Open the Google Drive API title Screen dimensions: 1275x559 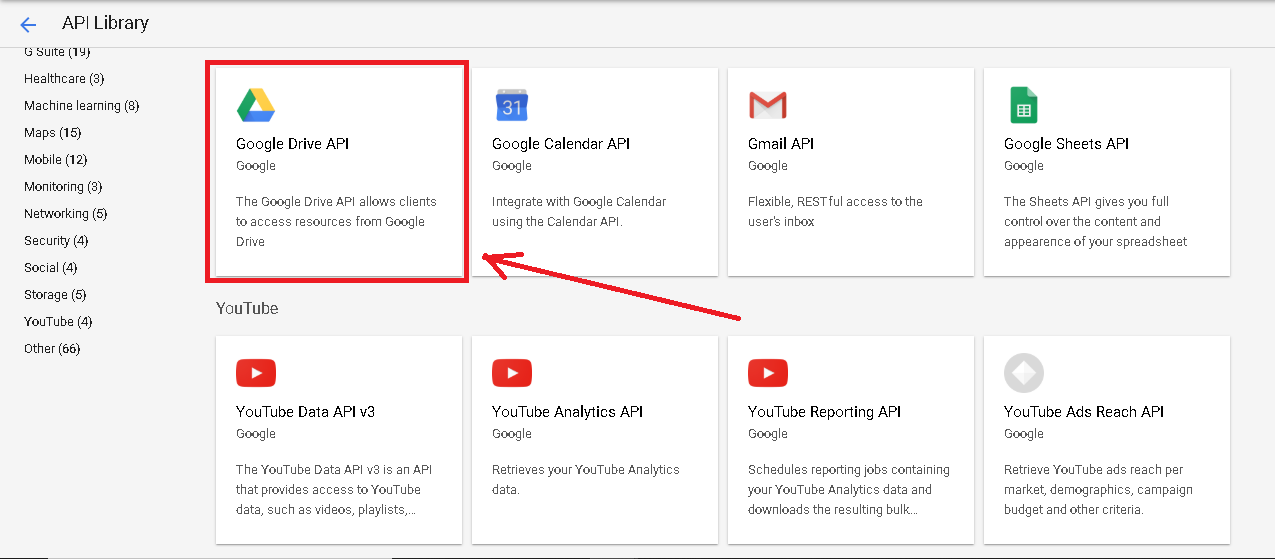[292, 144]
